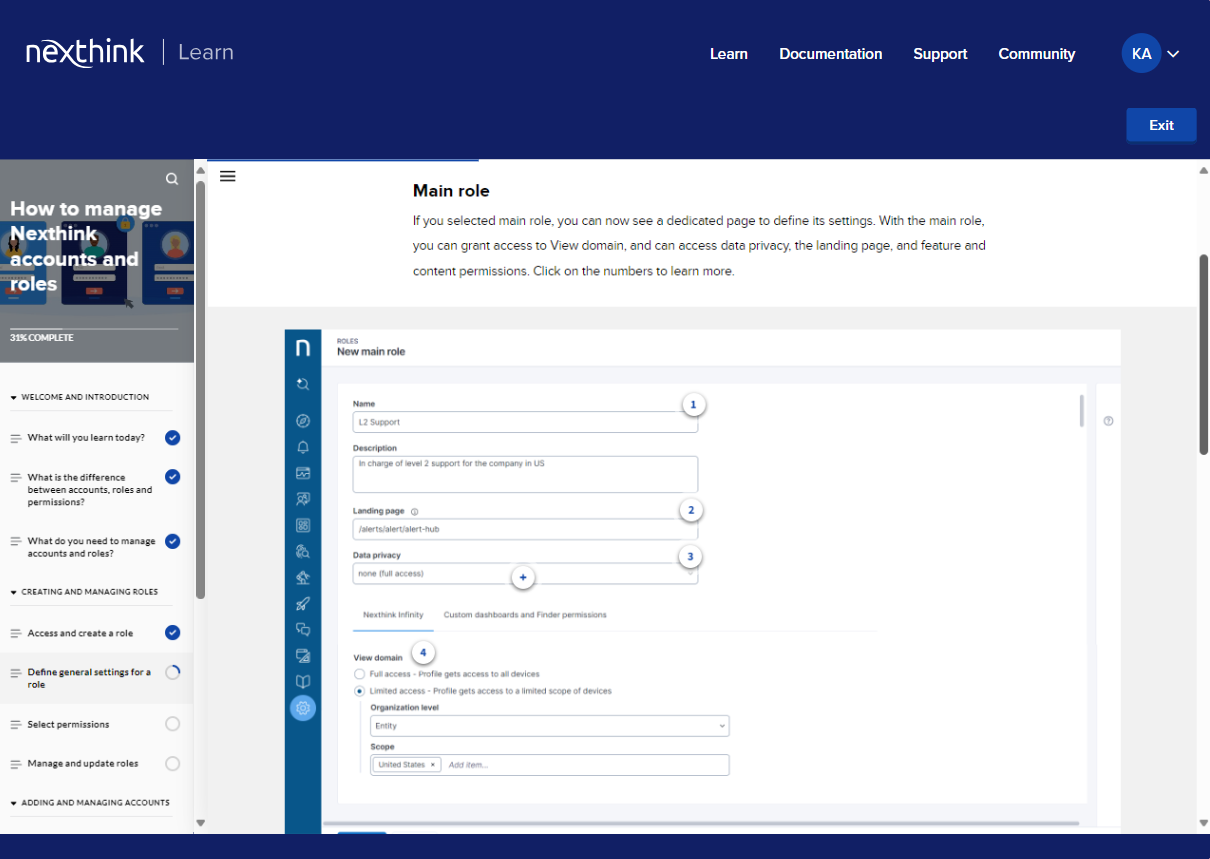This screenshot has height=859, width=1210.
Task: Click the main content vertical scrollbar
Action: pyautogui.click(x=1203, y=355)
